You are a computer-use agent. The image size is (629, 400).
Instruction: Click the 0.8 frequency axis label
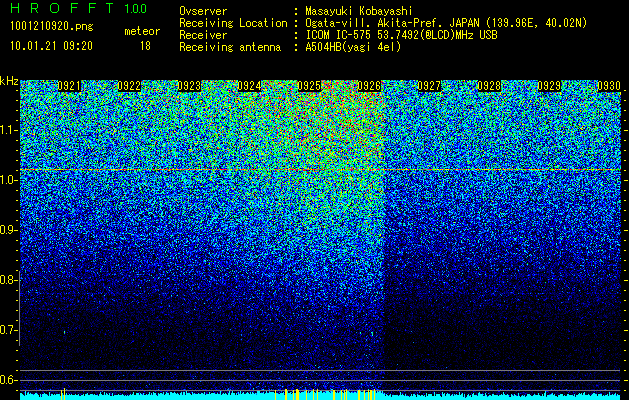coord(8,280)
